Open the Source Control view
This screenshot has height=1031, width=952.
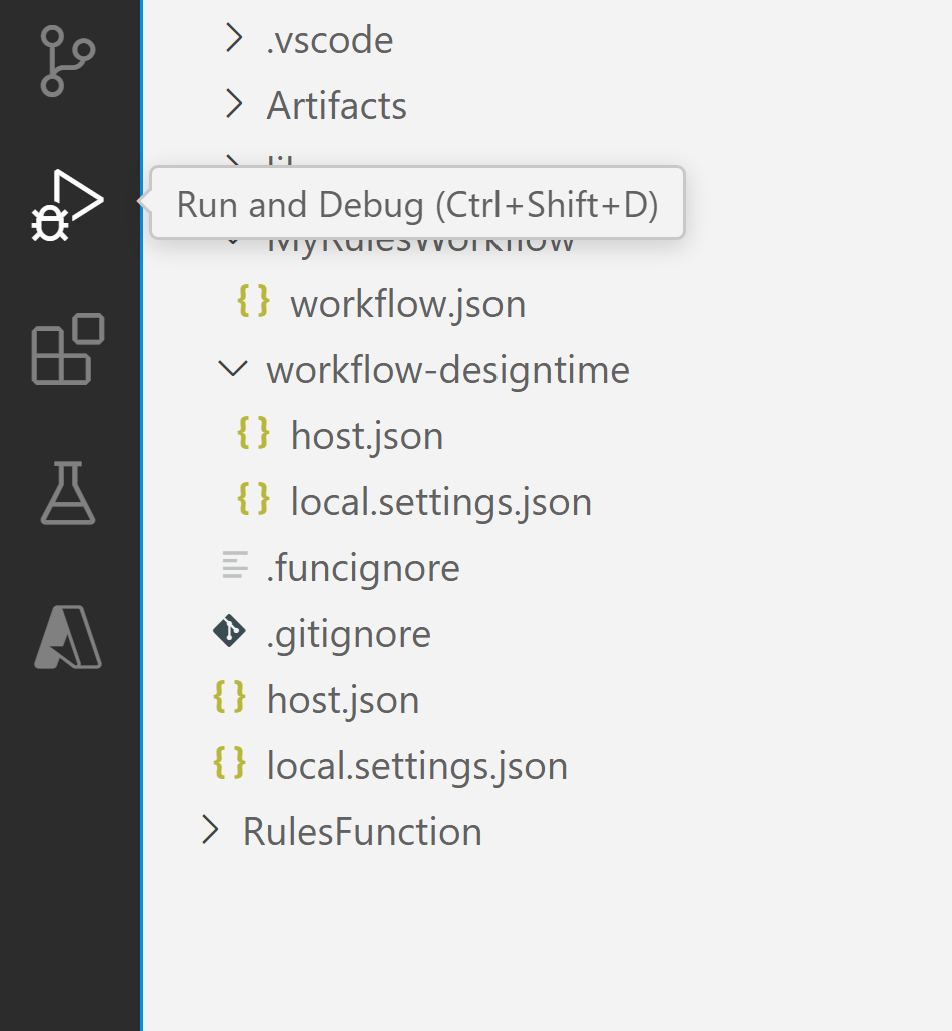click(x=69, y=60)
